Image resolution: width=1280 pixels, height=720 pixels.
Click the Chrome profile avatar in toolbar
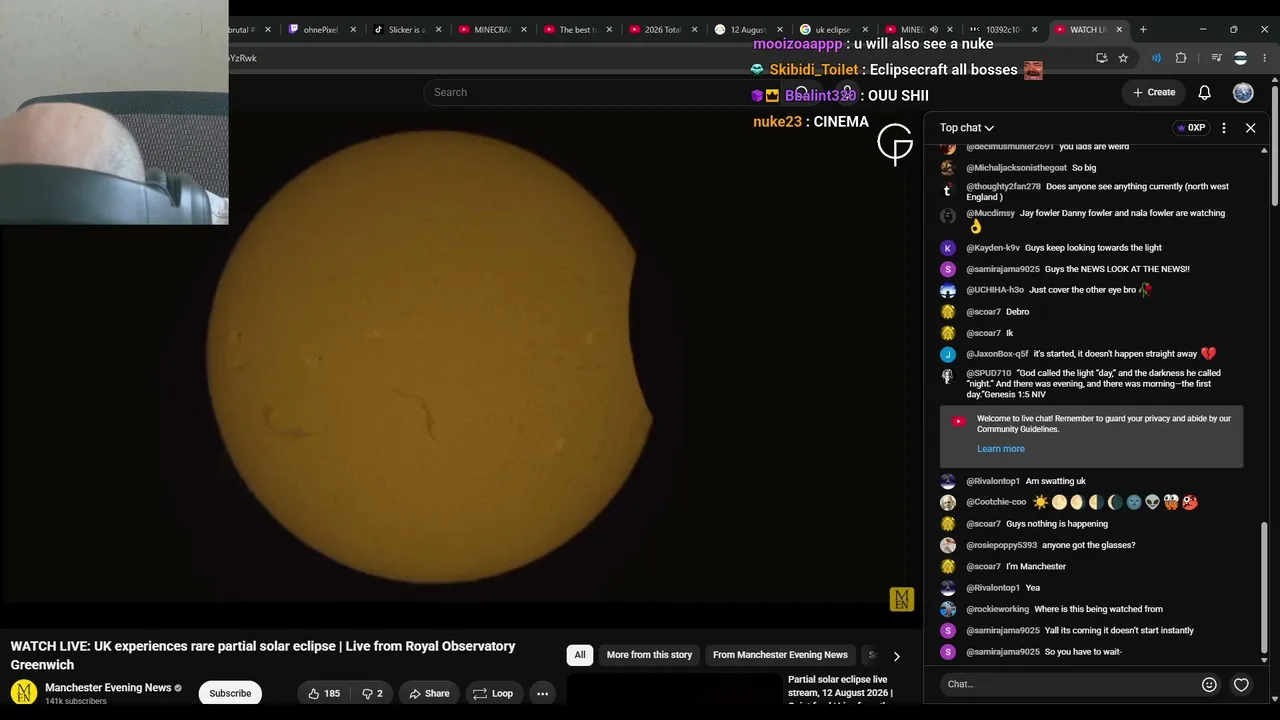click(1241, 58)
